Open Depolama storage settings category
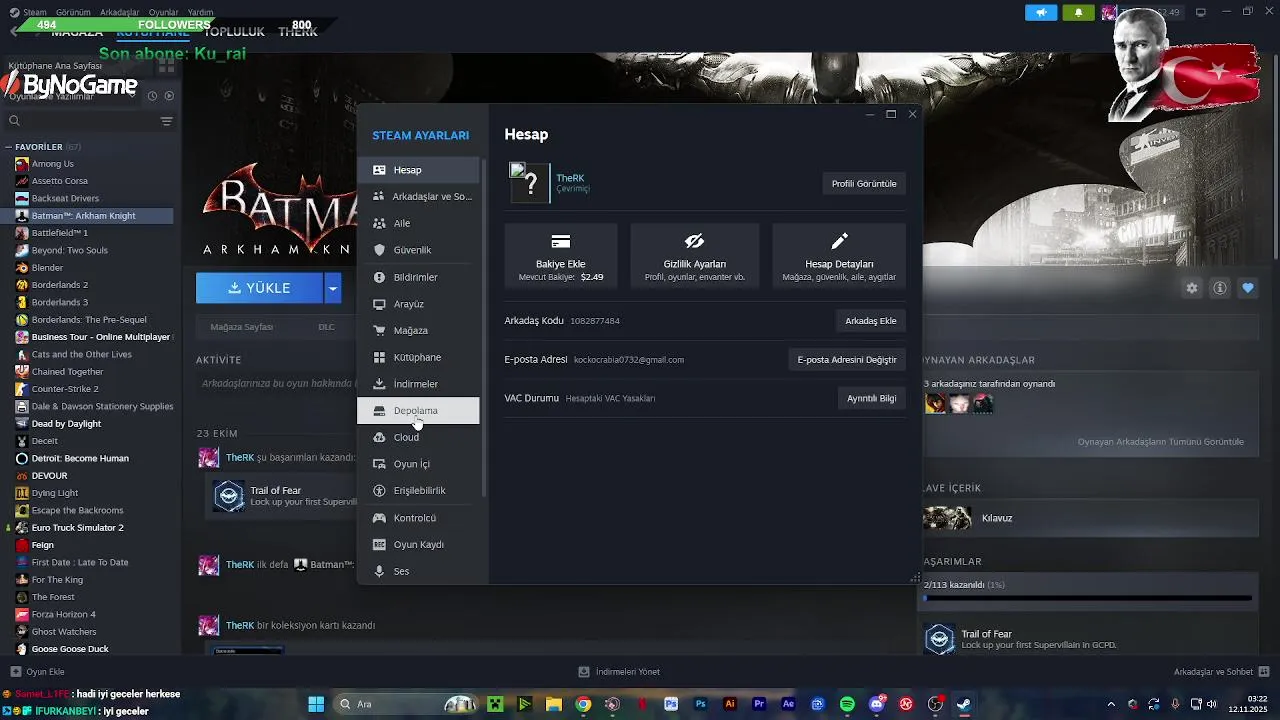The image size is (1280, 720). 418,411
